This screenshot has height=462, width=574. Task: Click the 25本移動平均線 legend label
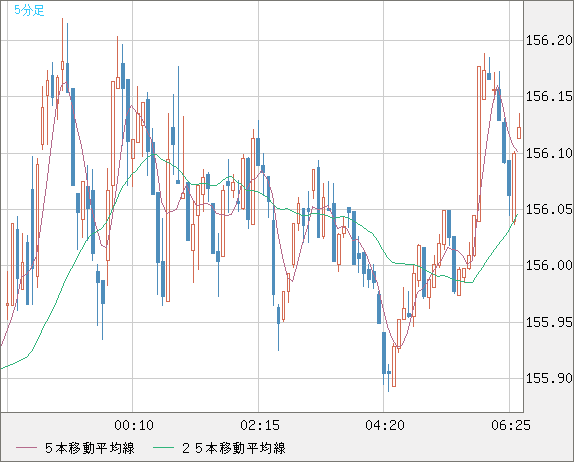[234, 448]
